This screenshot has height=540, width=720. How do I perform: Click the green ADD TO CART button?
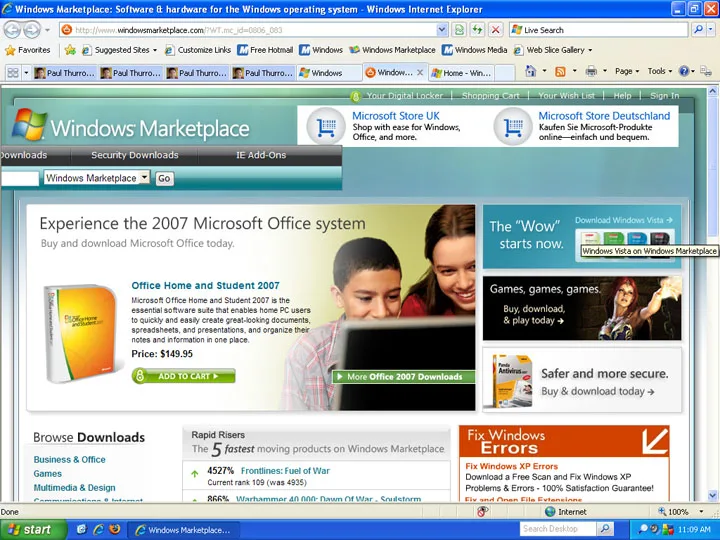tap(184, 376)
